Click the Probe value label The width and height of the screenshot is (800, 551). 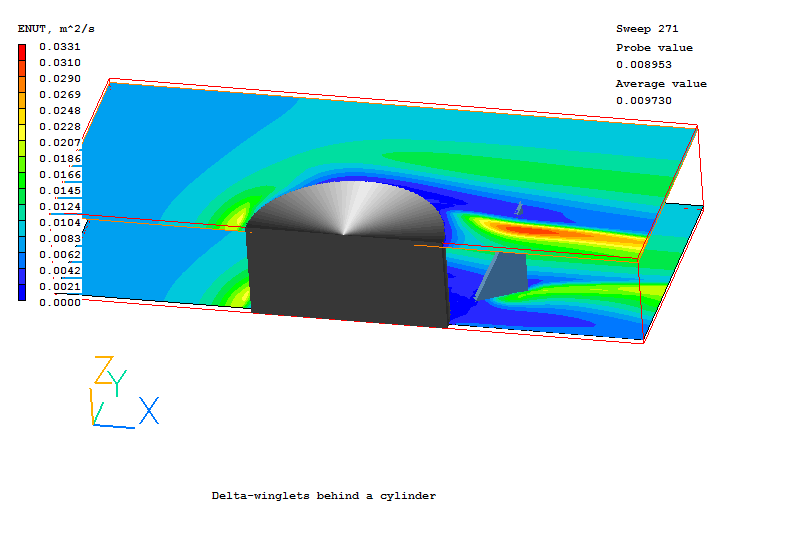[654, 47]
